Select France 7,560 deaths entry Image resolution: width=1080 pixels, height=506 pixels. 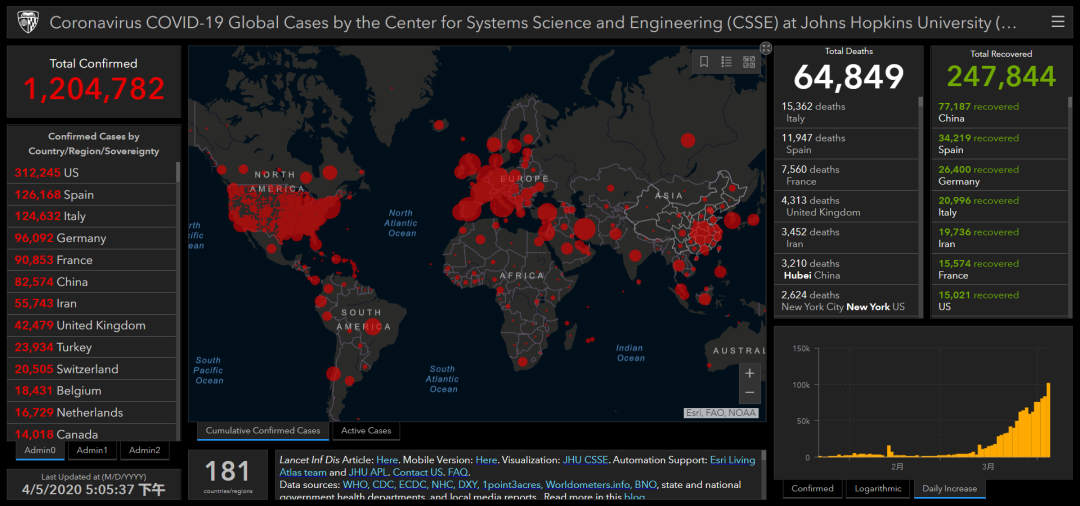point(847,175)
